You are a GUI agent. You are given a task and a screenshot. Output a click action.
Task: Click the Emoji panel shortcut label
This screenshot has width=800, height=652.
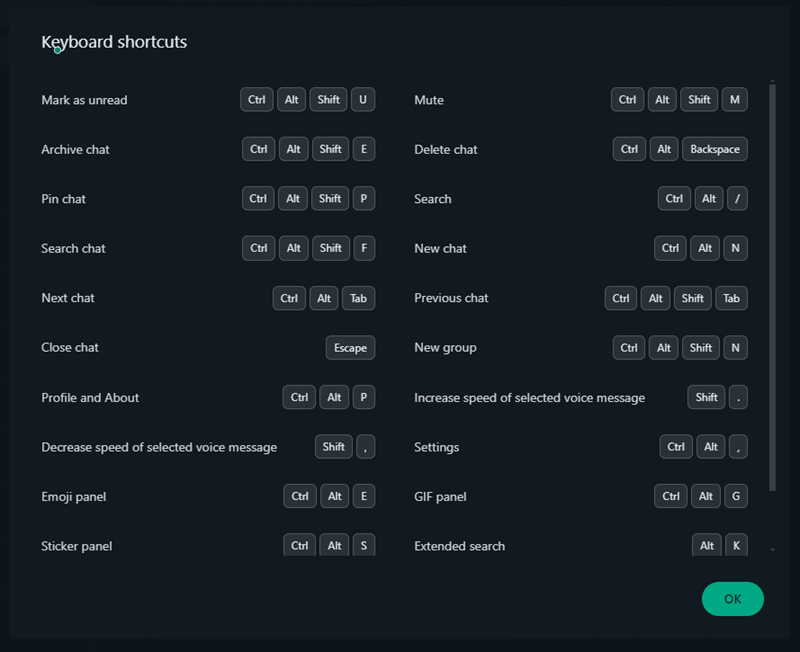click(74, 497)
